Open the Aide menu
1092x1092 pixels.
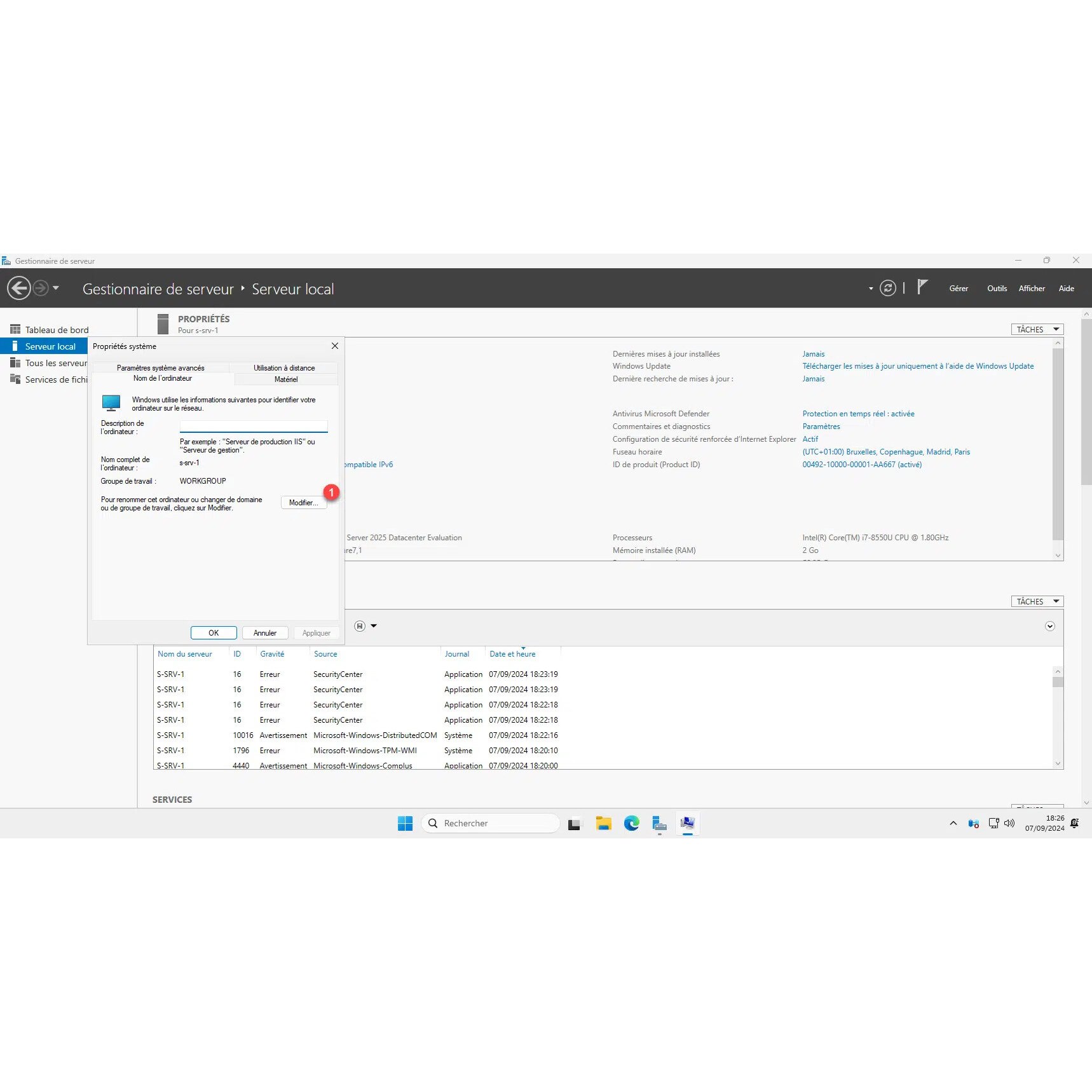pos(1066,288)
